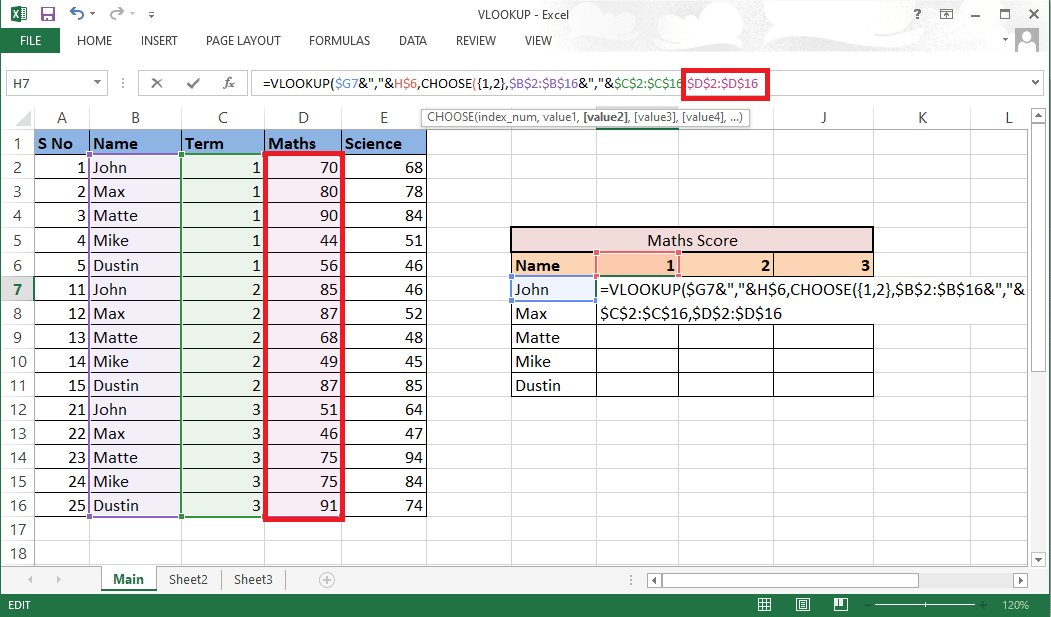Switch to Normal view in status bar
Image resolution: width=1051 pixels, height=617 pixels.
click(764, 604)
